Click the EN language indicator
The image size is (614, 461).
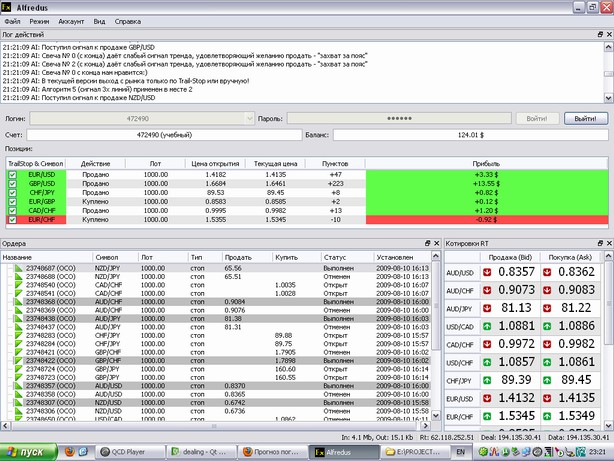point(460,452)
